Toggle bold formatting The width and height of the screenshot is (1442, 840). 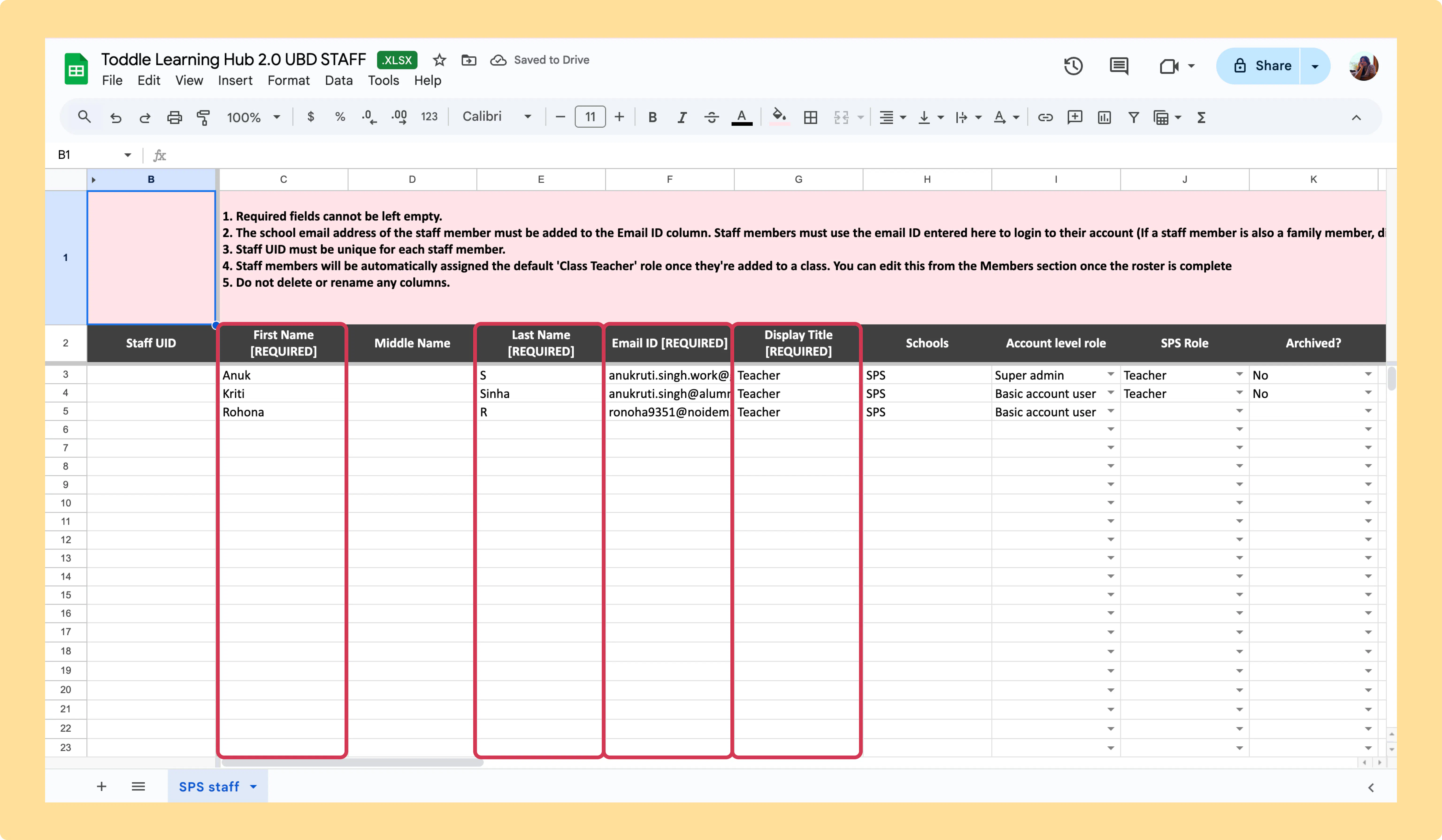(x=652, y=117)
